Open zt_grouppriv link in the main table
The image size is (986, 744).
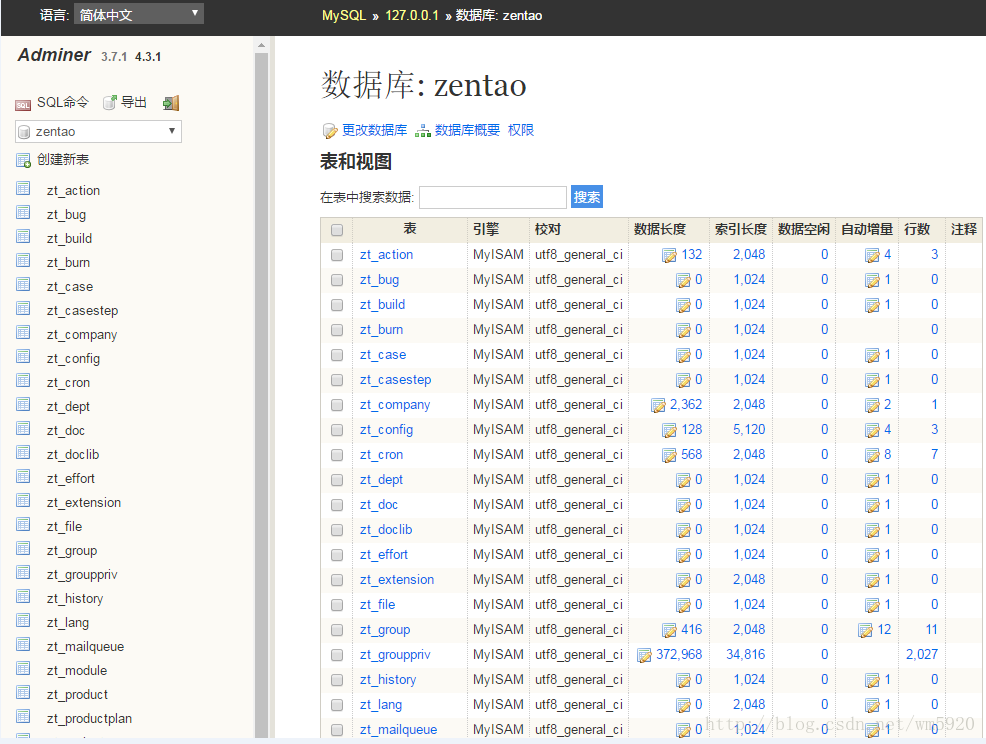(x=395, y=655)
